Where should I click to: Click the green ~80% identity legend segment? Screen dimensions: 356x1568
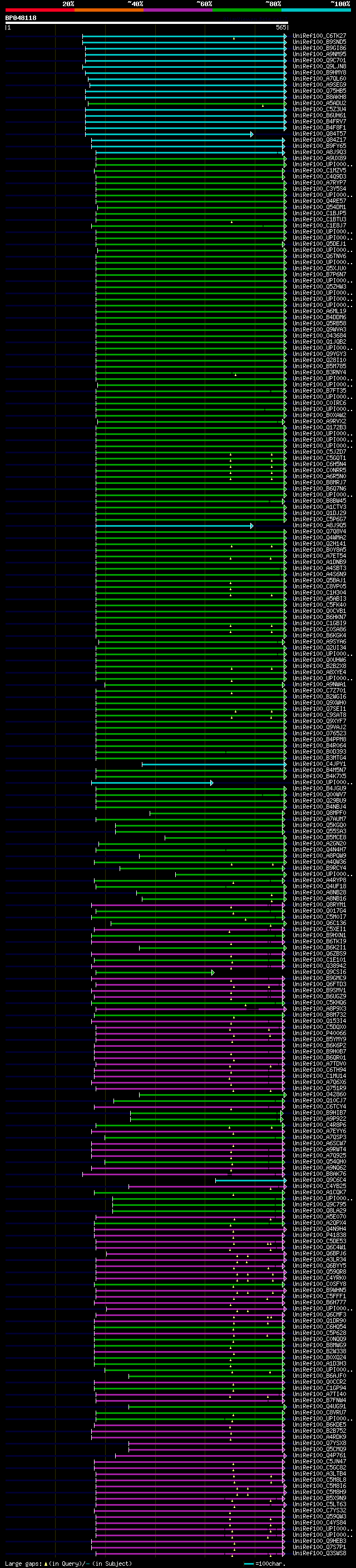point(247,10)
